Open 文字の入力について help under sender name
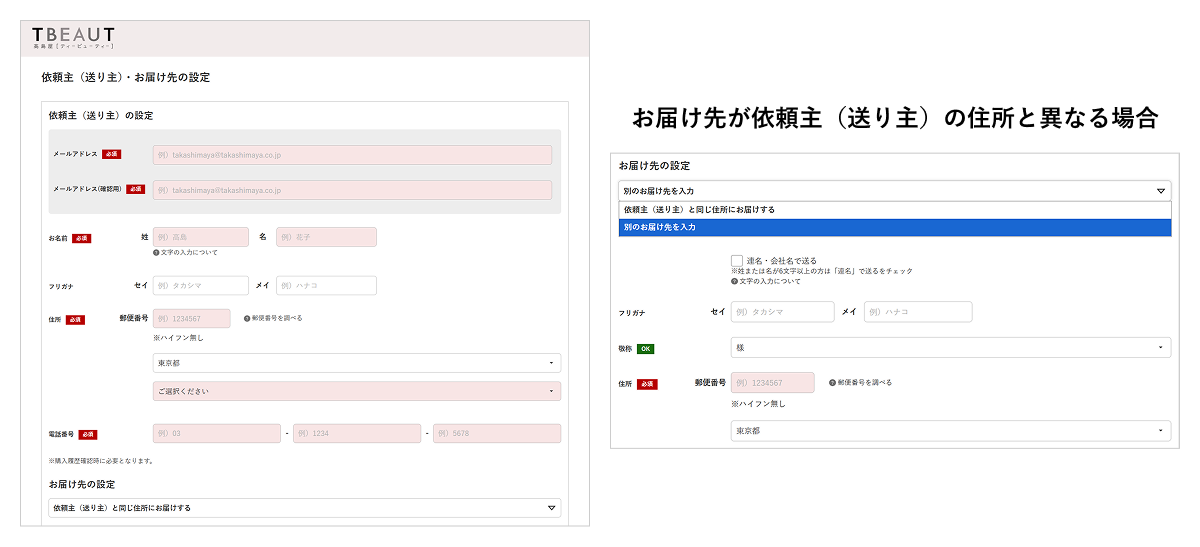The height and width of the screenshot is (547, 1200). [x=185, y=253]
